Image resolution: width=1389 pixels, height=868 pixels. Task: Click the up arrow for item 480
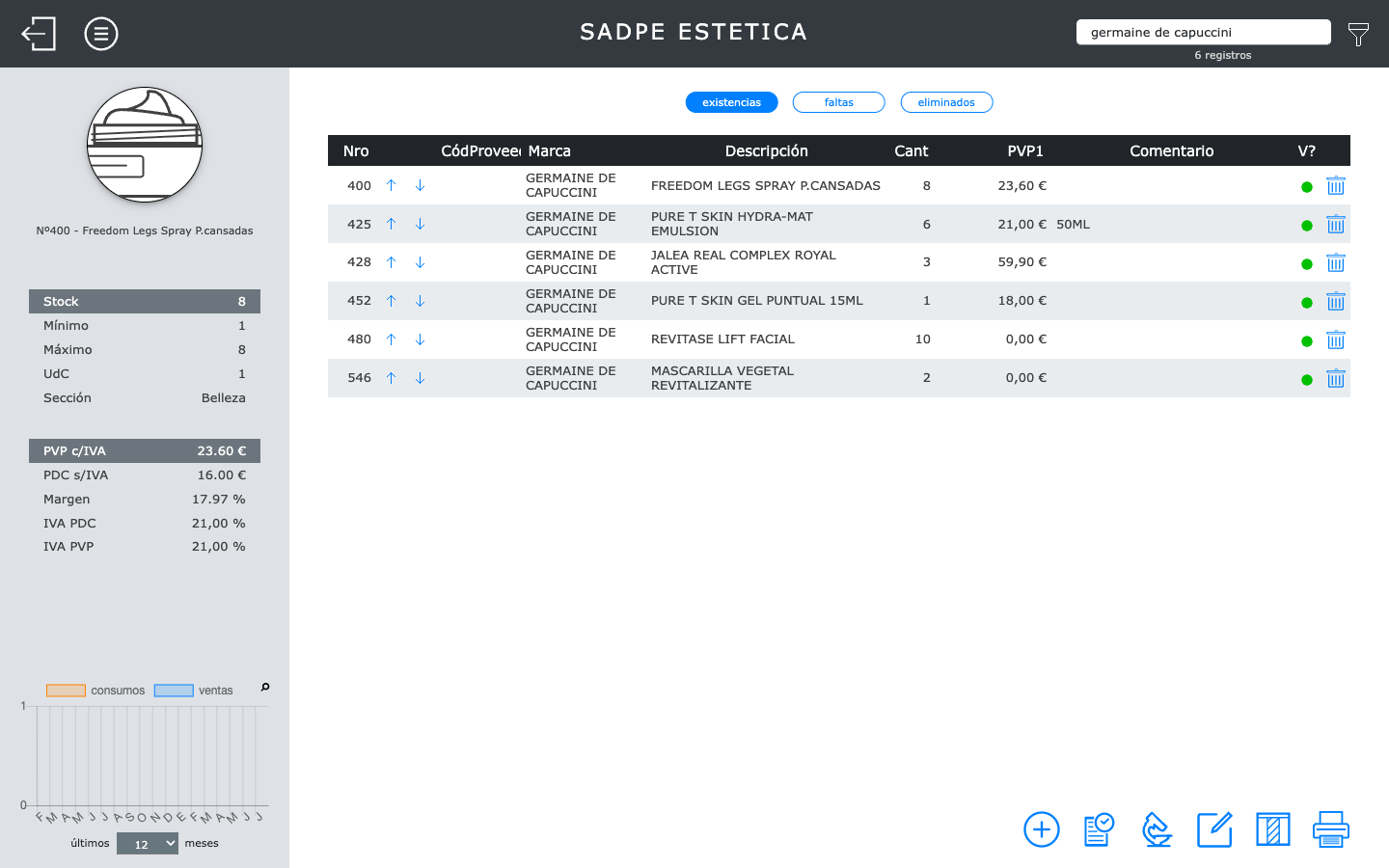click(391, 339)
